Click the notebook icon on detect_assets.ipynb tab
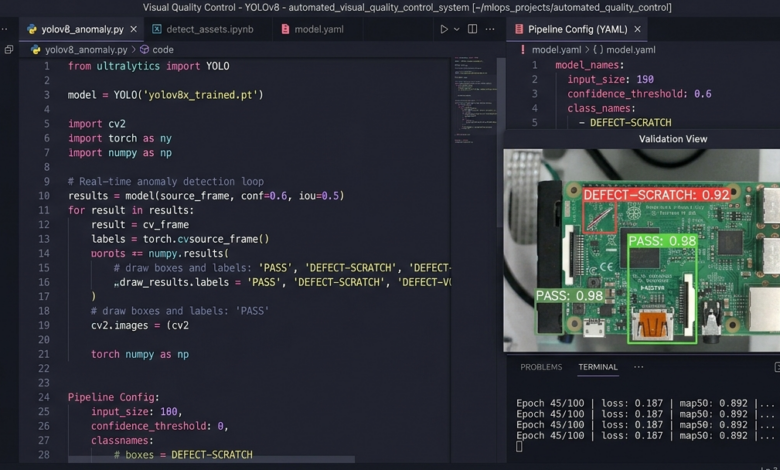The width and height of the screenshot is (780, 470). coord(157,29)
